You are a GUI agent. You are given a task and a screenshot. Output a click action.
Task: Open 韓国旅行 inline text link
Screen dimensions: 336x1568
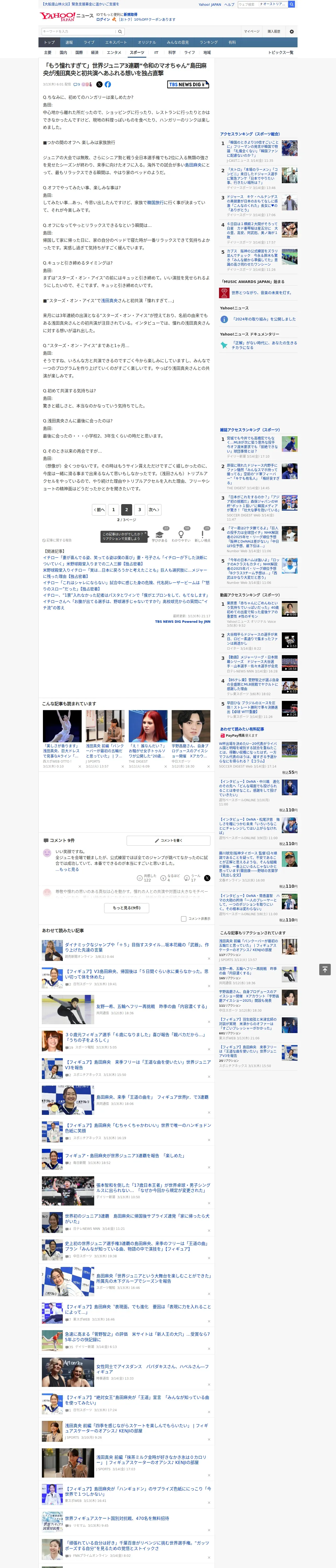155,203
